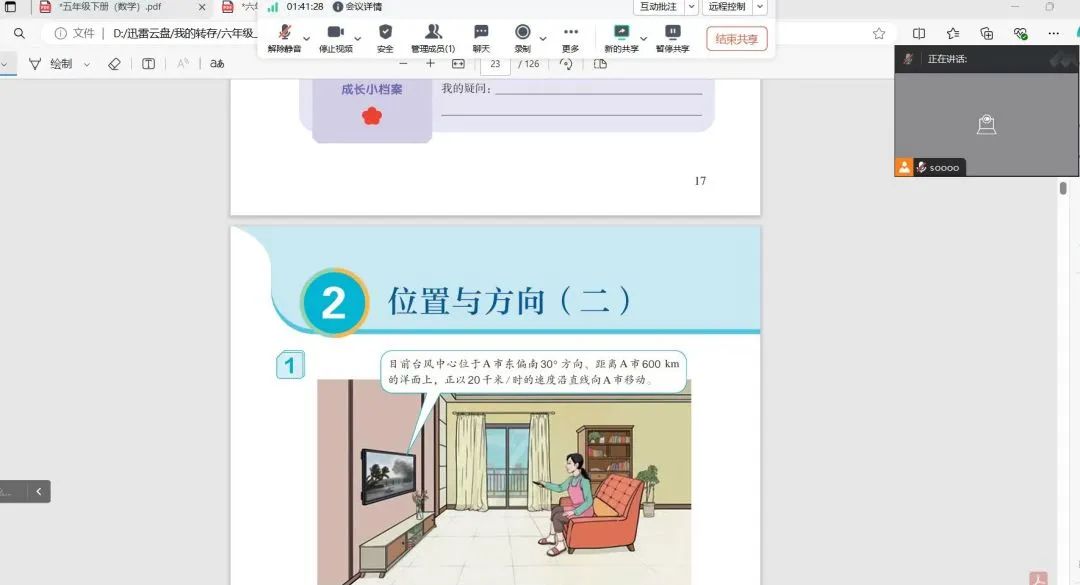Open the Interactive Annotation menu
Viewport: 1080px width, 585px height.
click(658, 7)
